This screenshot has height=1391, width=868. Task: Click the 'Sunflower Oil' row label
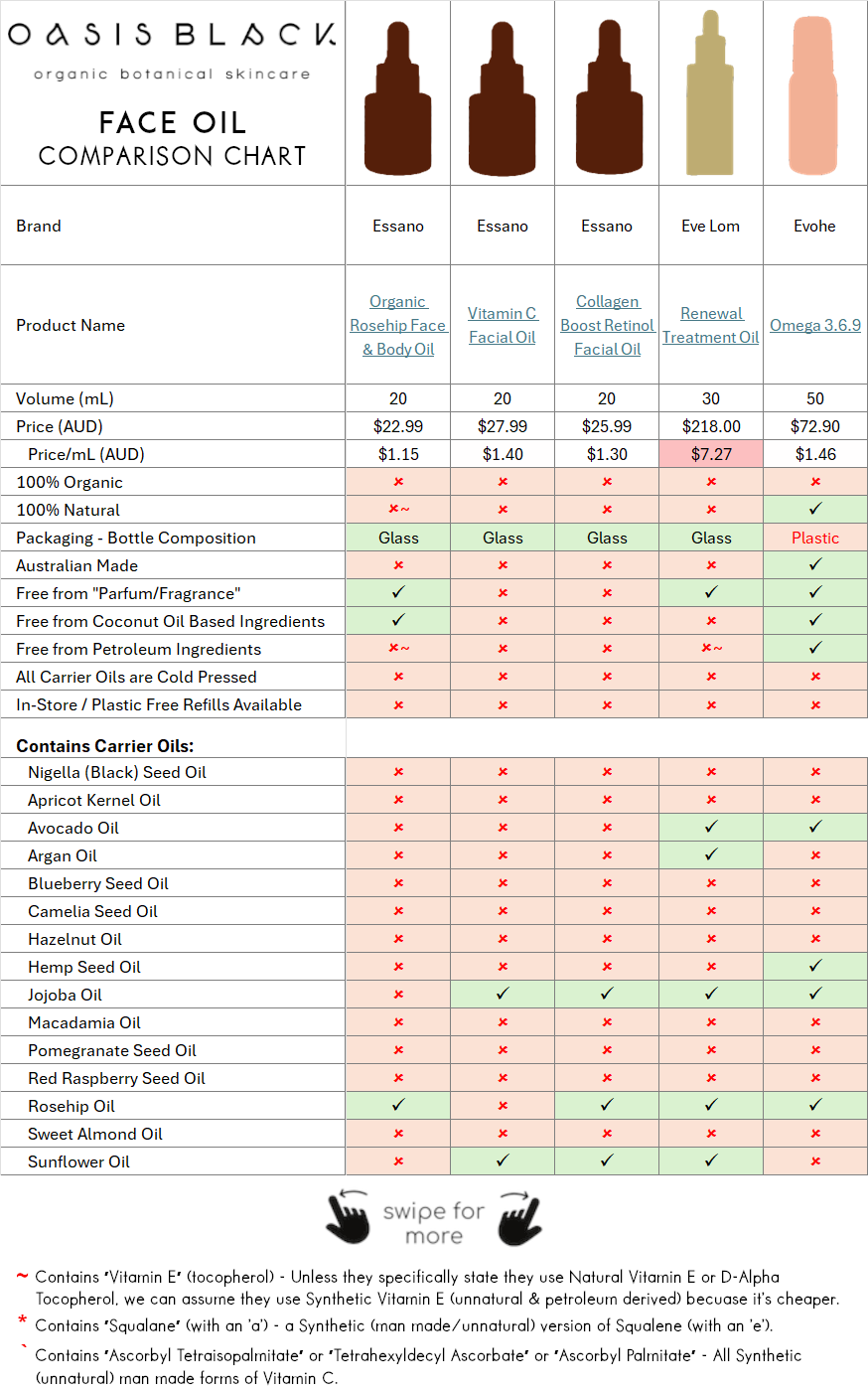[x=78, y=1161]
